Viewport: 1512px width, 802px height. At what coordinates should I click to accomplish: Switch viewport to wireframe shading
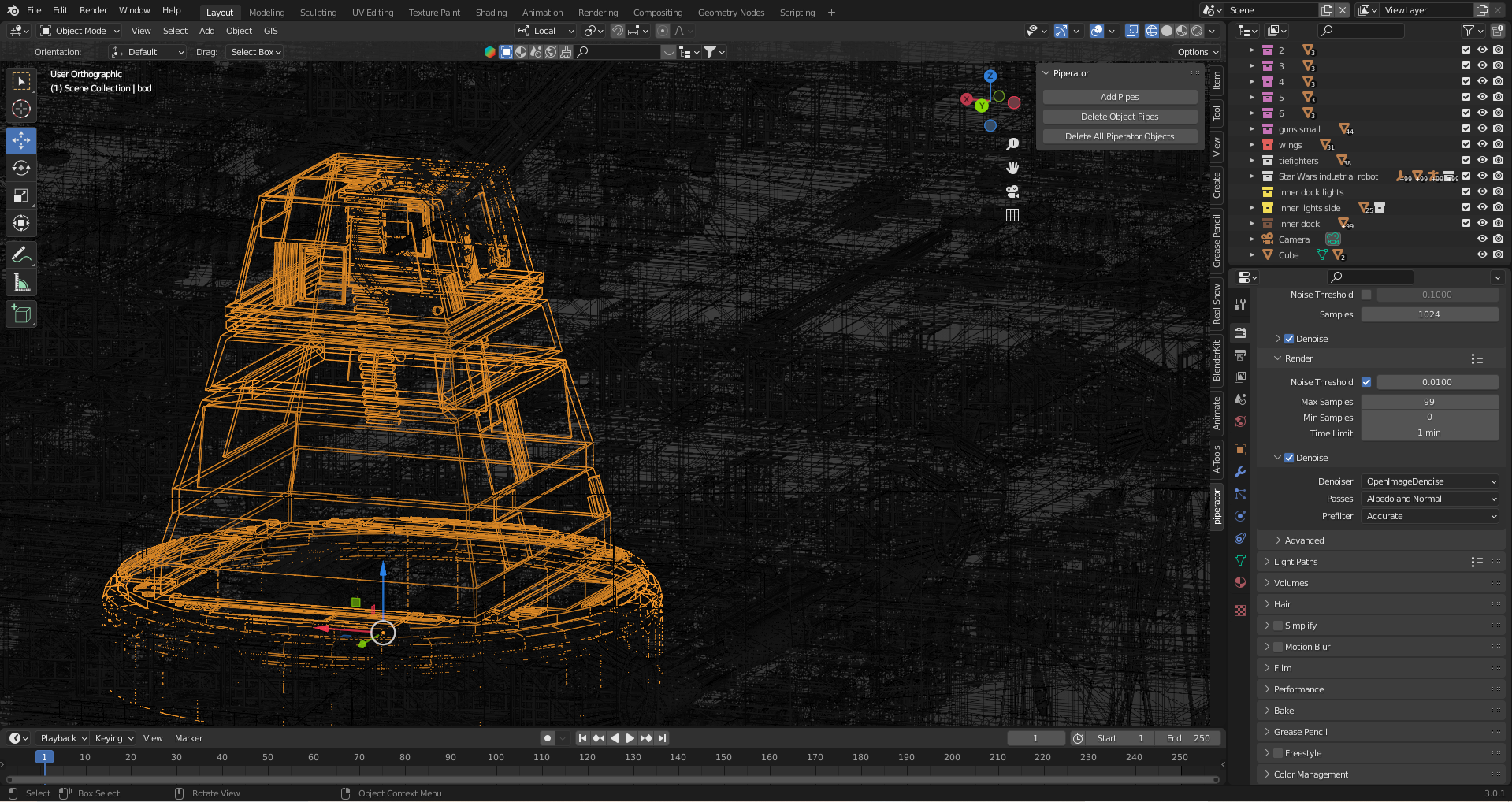[x=1152, y=31]
